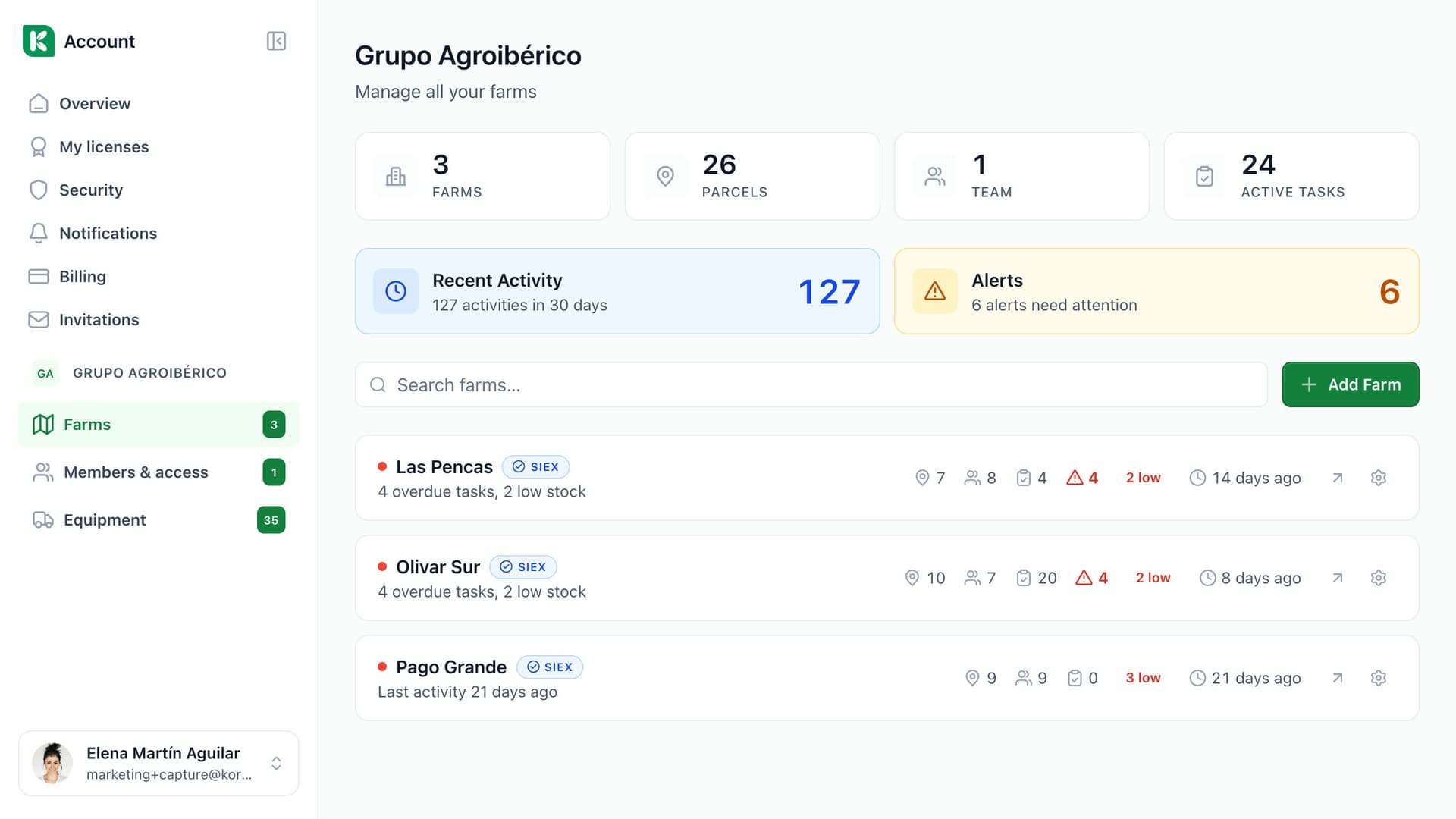
Task: Open the Pago Grande farm name
Action: tap(451, 667)
